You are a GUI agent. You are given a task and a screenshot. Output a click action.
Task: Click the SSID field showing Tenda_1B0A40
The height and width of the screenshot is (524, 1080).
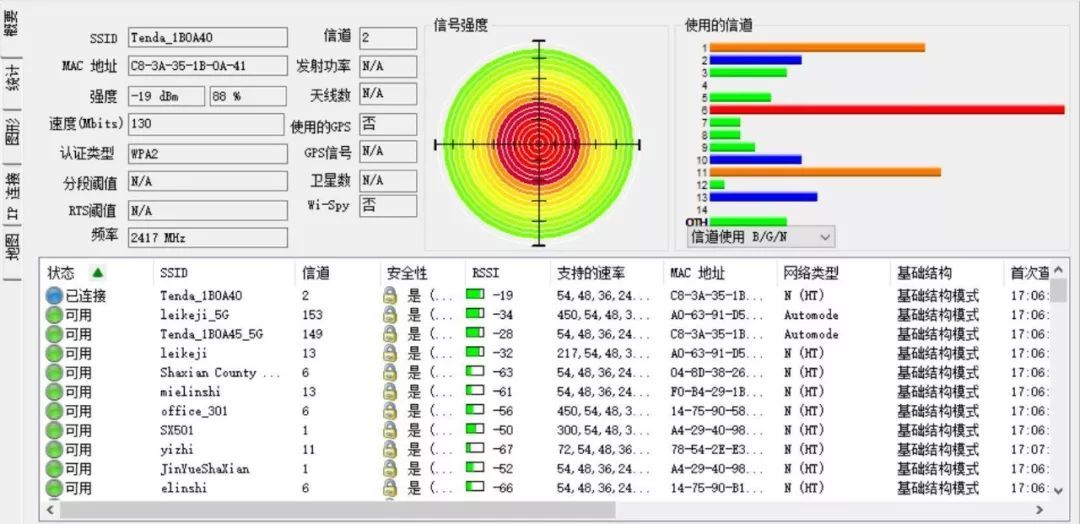207,38
